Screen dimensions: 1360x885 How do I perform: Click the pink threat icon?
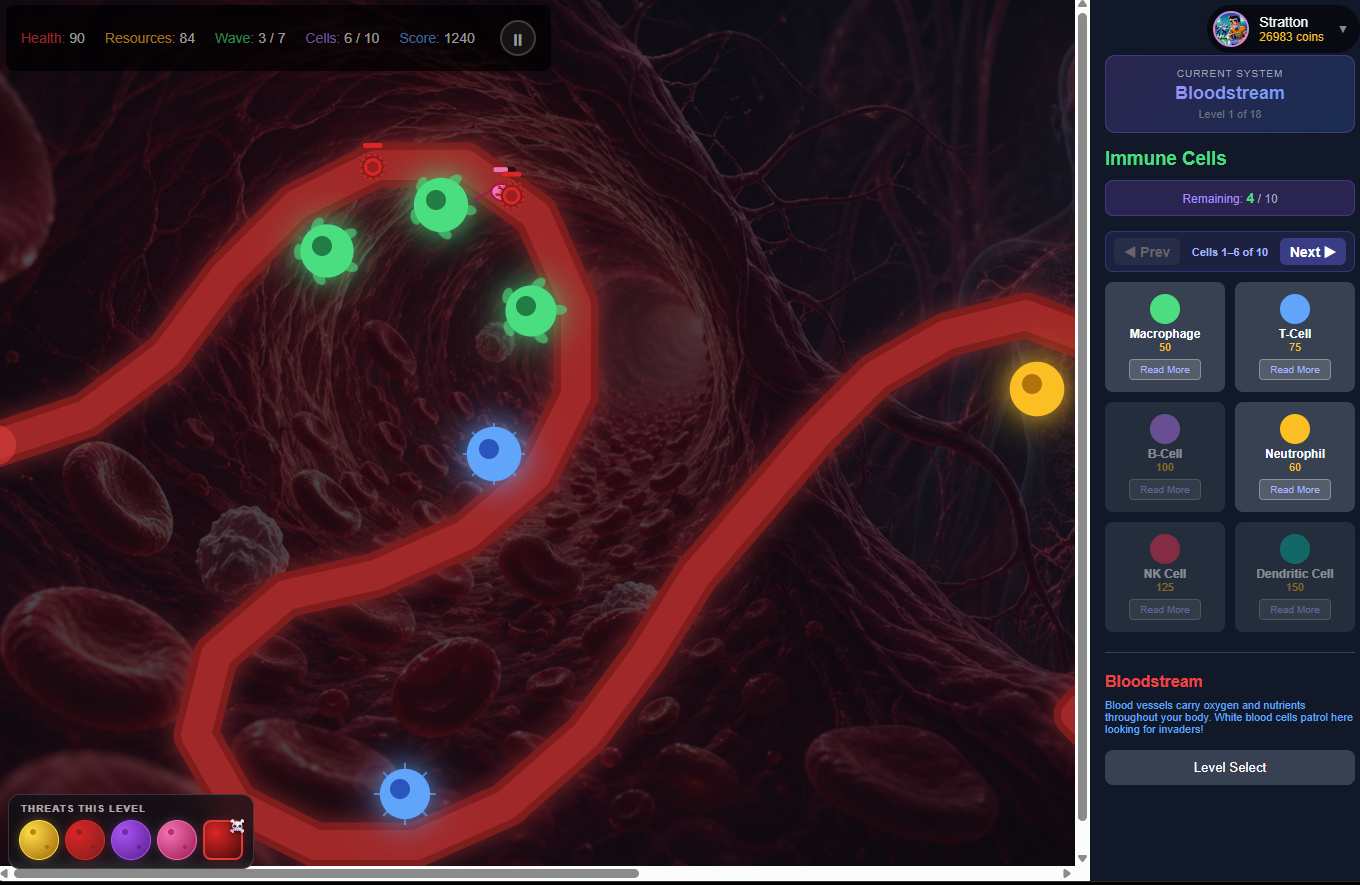point(177,840)
